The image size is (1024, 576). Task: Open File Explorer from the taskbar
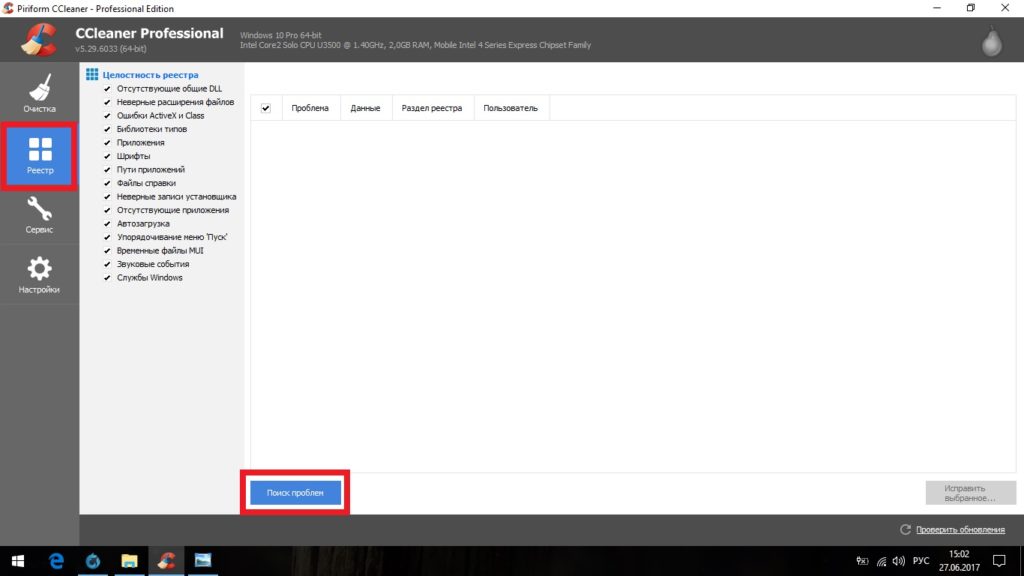pyautogui.click(x=129, y=561)
